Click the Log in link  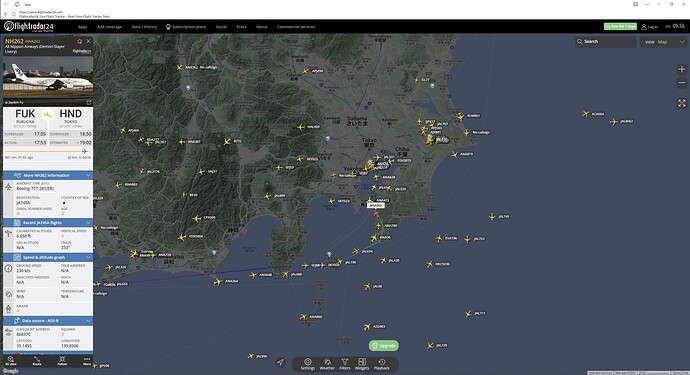point(650,27)
